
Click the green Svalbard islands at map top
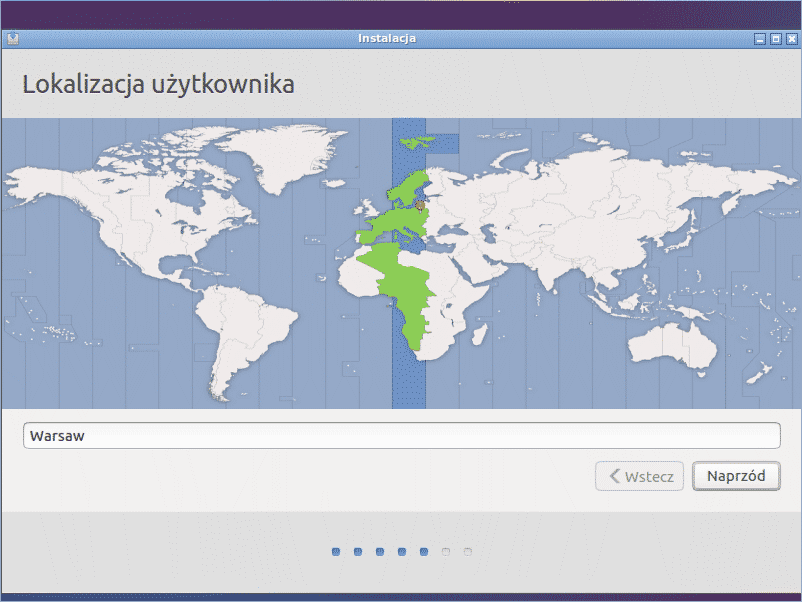(x=422, y=141)
